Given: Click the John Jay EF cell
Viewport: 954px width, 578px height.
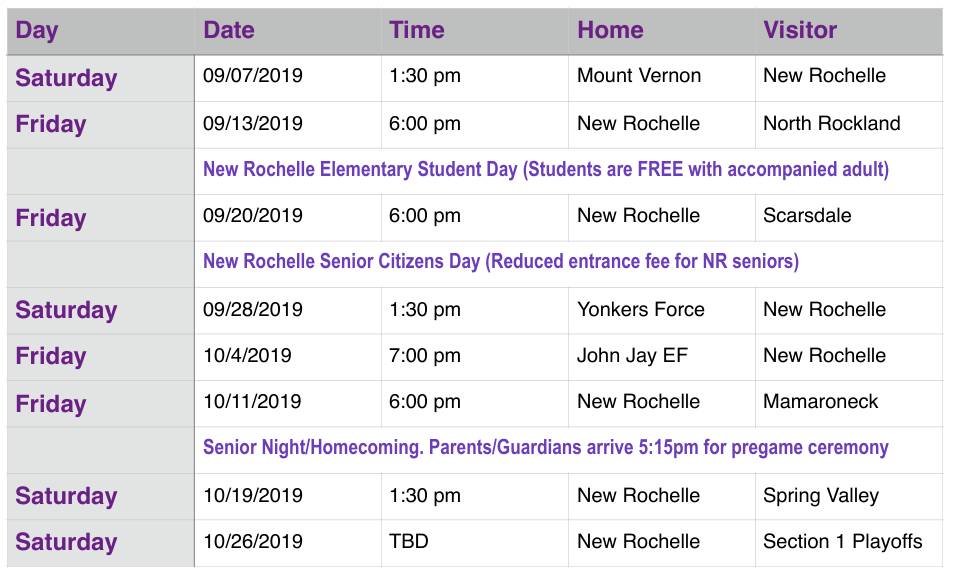Looking at the screenshot, I should [661, 357].
